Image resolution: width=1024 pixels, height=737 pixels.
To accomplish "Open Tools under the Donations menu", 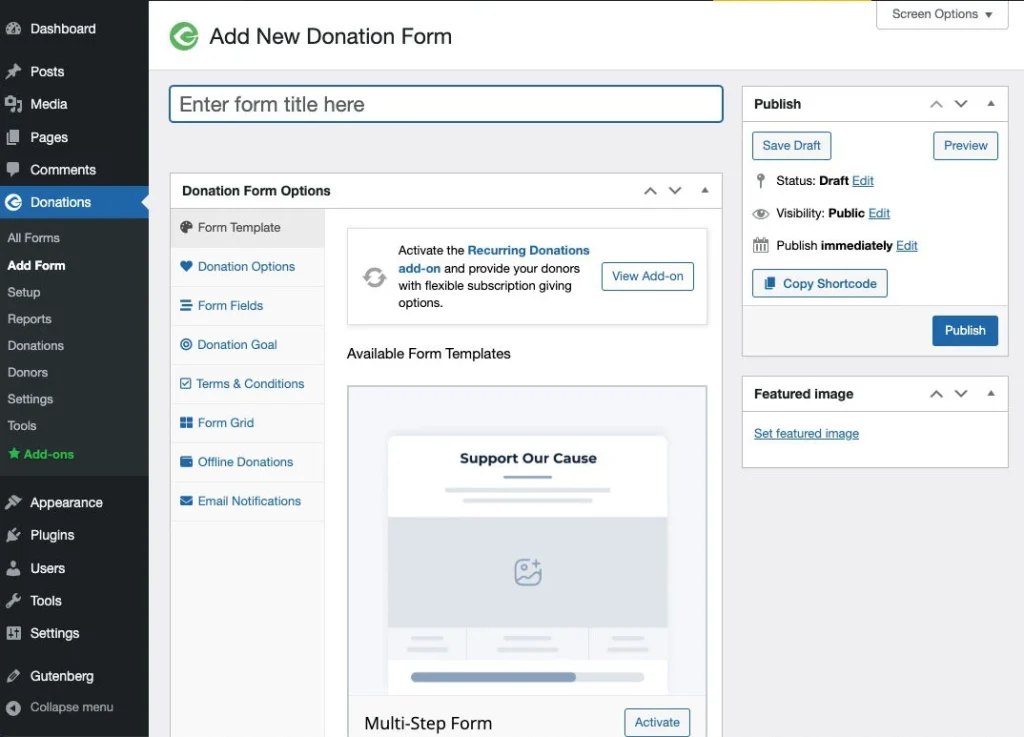I will point(22,426).
